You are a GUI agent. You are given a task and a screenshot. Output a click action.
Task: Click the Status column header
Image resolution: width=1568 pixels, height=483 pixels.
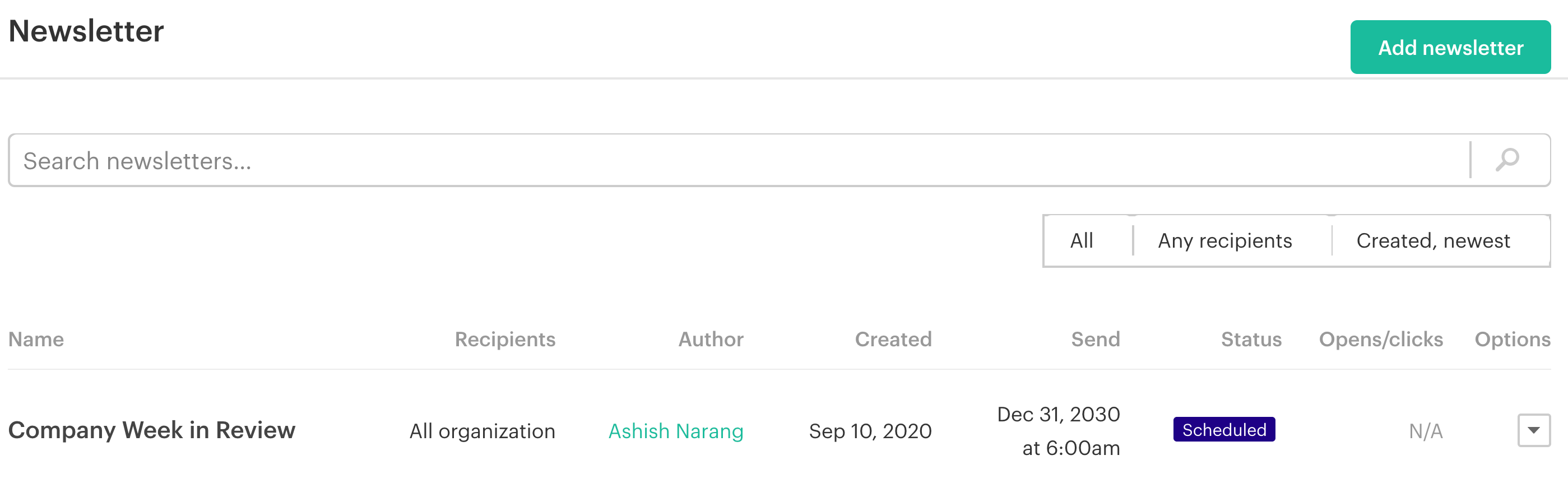click(1251, 339)
